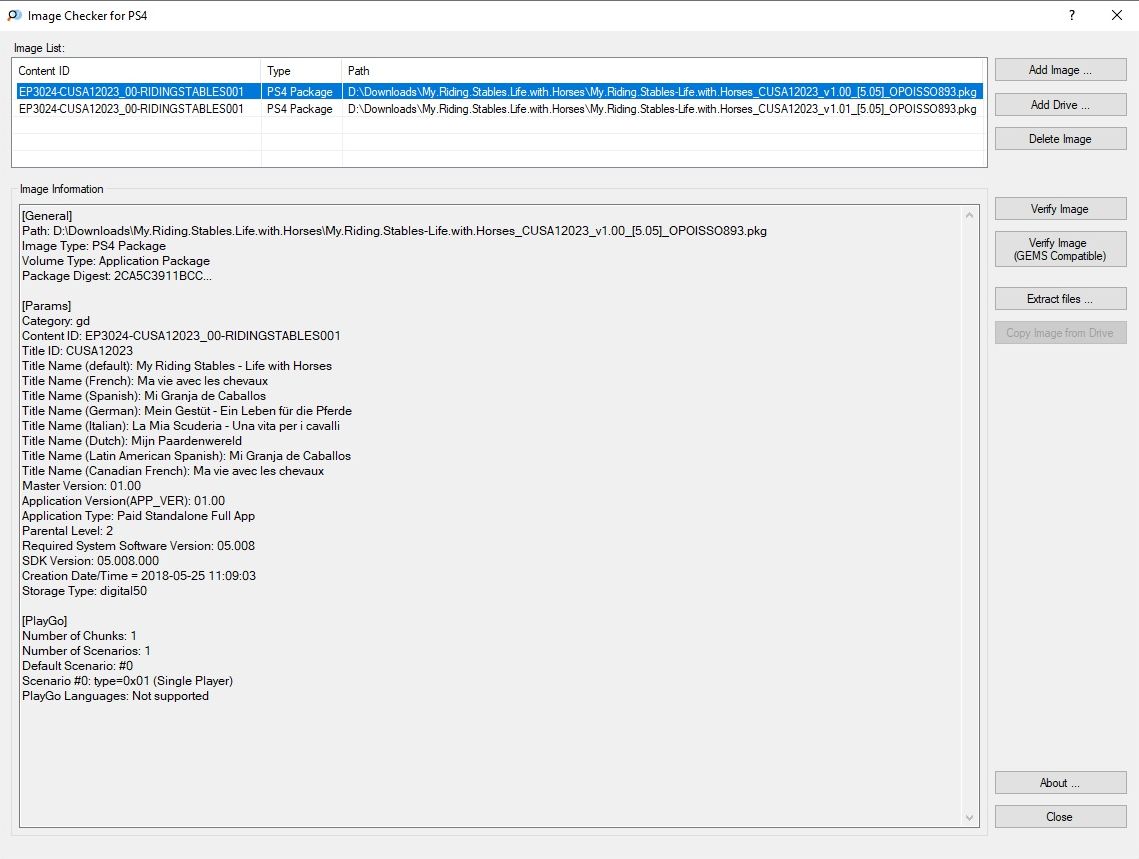1139x859 pixels.
Task: Click the scroll down arrow of Image Information
Action: 969,818
